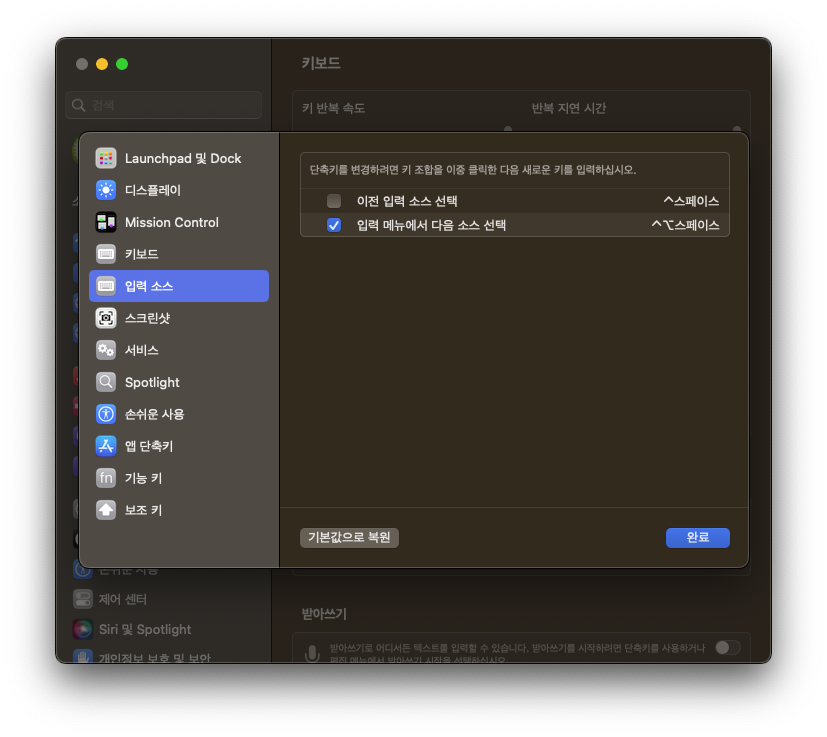Click the 검색 search field
Image resolution: width=827 pixels, height=737 pixels.
click(x=164, y=105)
